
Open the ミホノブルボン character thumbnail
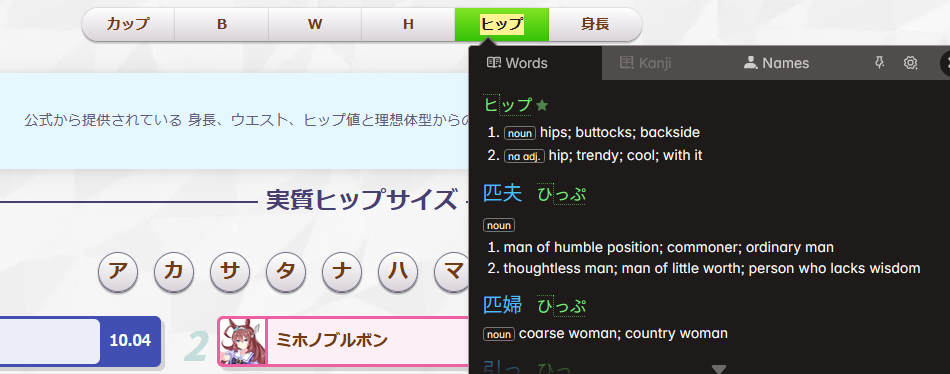(242, 341)
